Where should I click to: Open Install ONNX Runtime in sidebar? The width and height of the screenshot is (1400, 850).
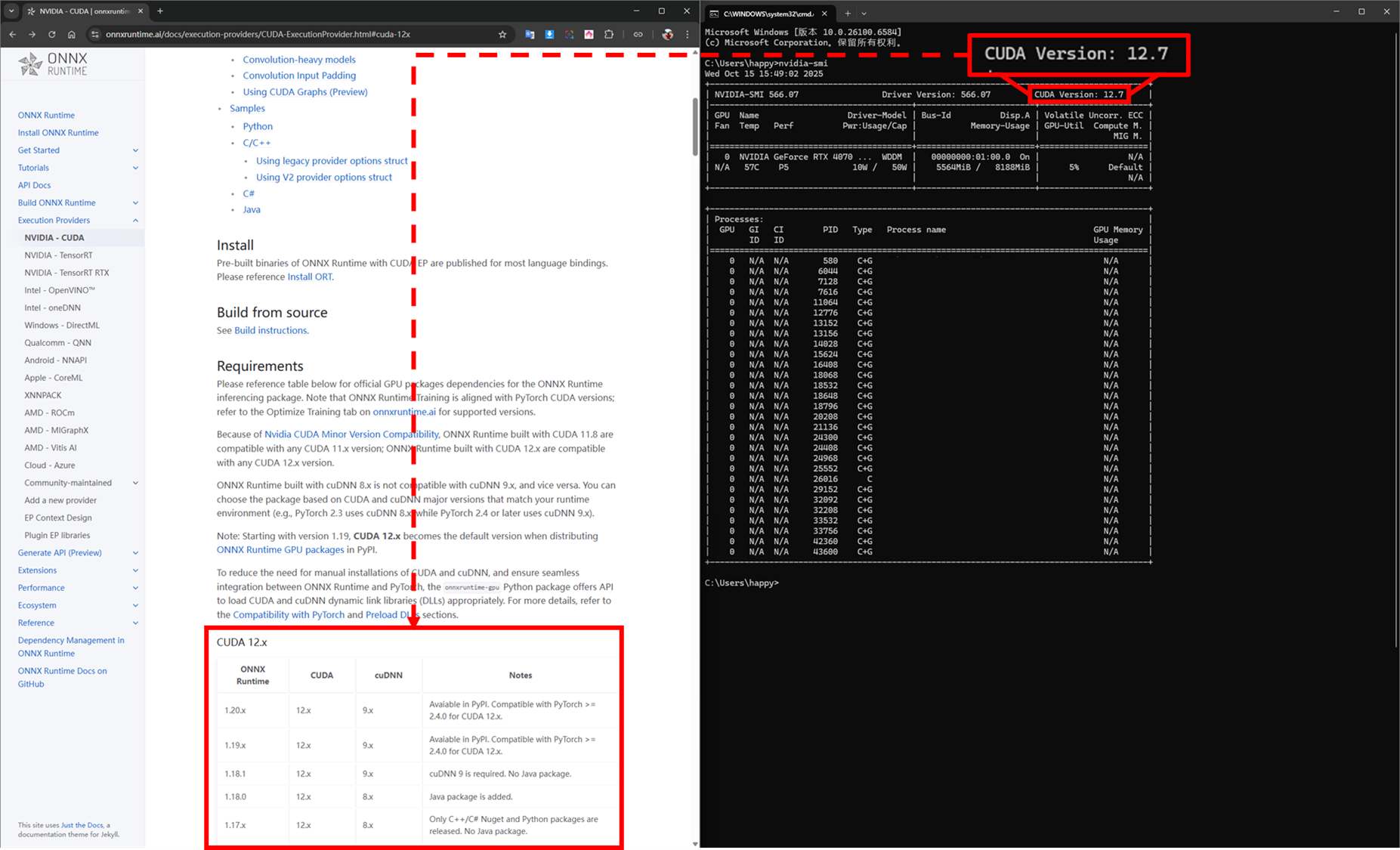pyautogui.click(x=58, y=132)
